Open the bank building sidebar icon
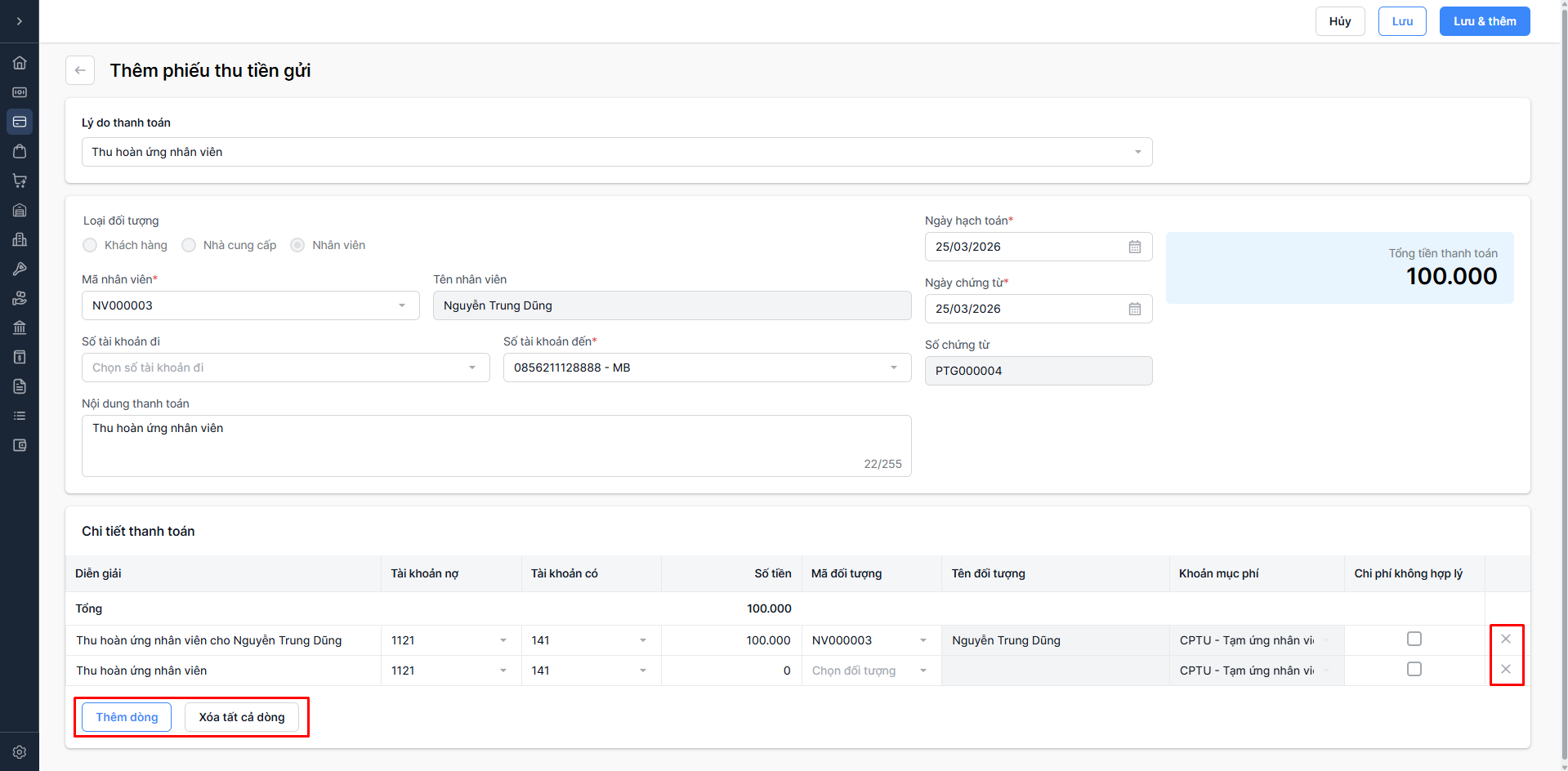 (20, 328)
